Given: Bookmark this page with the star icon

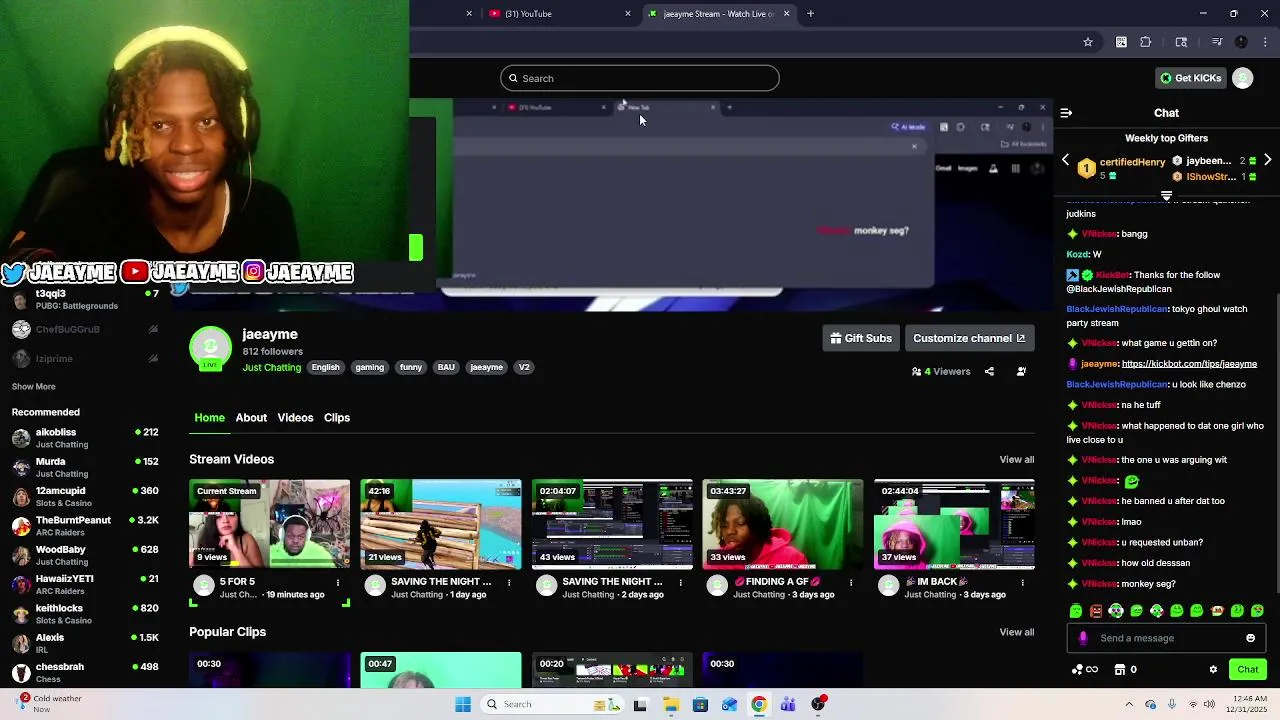Looking at the screenshot, I should [1088, 42].
